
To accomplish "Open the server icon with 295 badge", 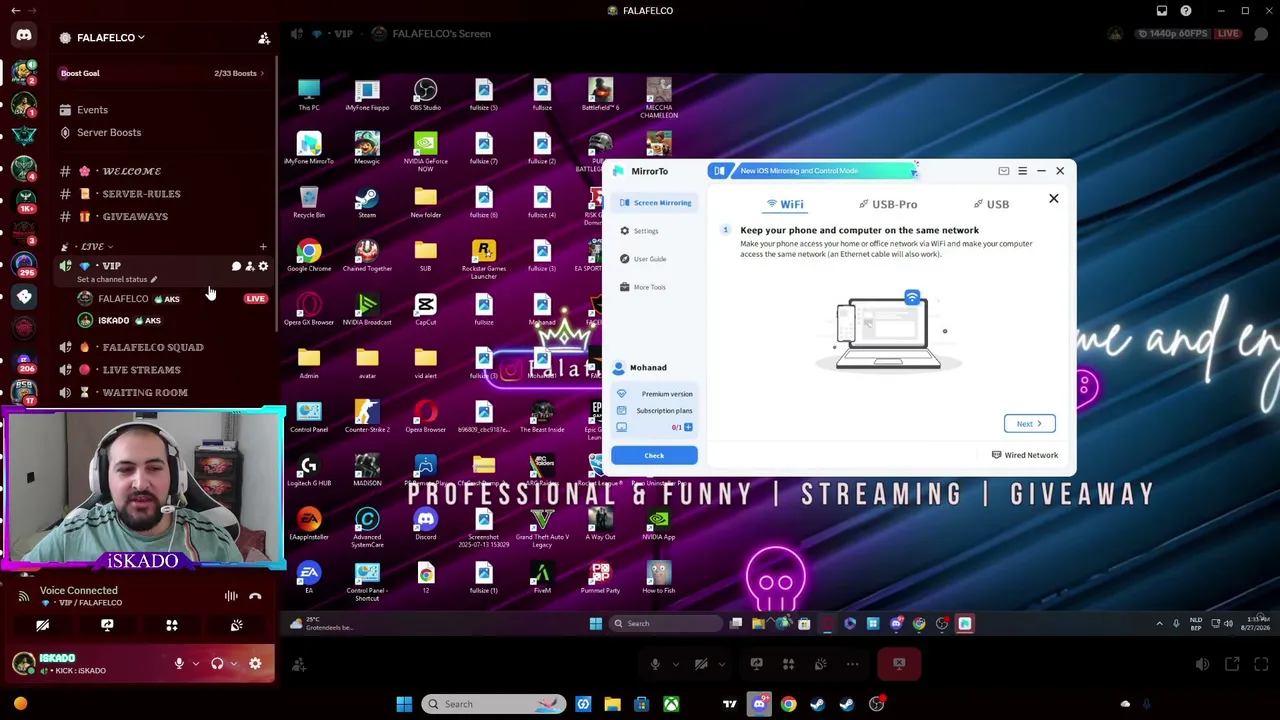I will (24, 263).
